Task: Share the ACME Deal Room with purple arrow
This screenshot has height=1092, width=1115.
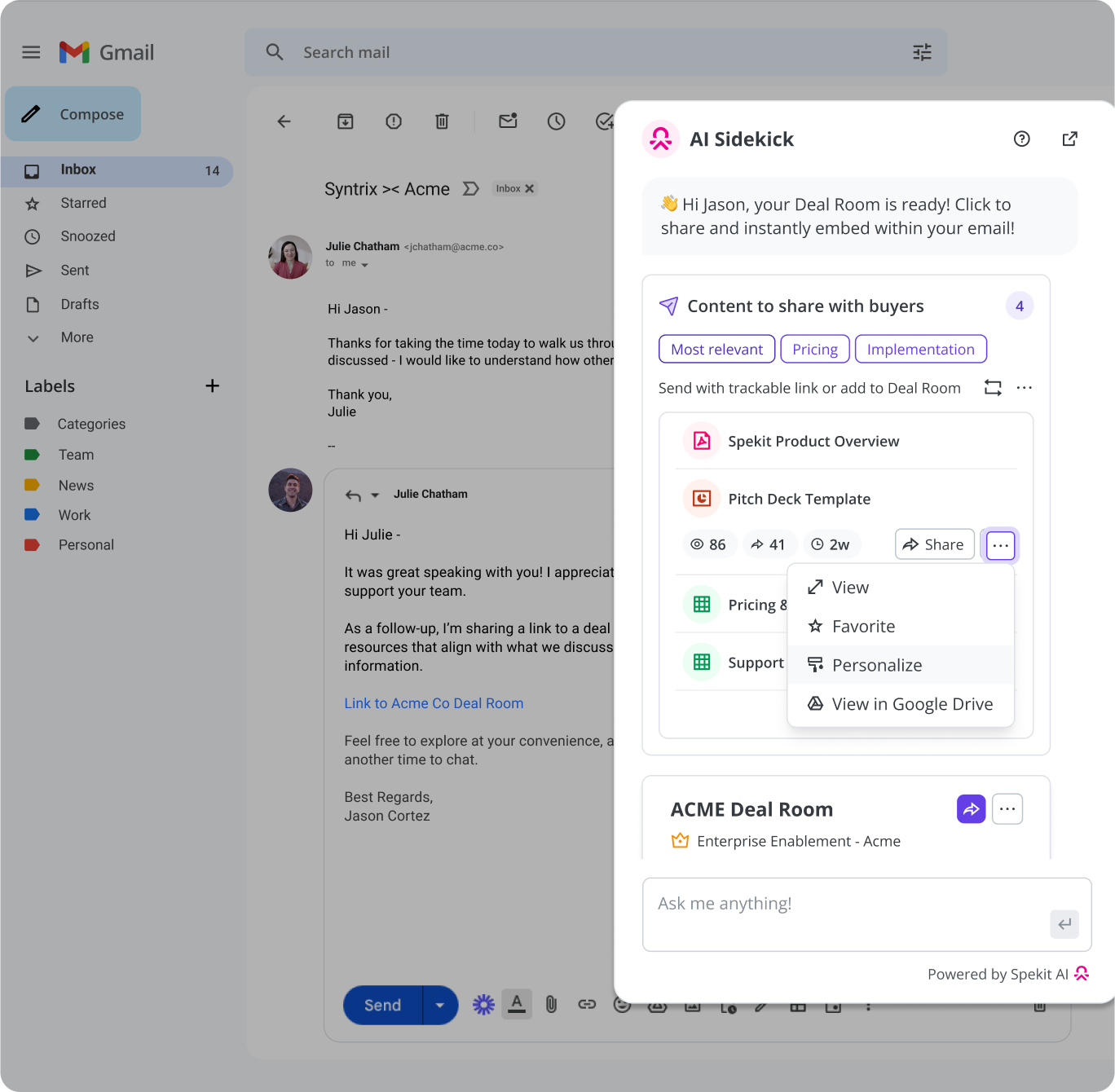Action: coord(972,809)
